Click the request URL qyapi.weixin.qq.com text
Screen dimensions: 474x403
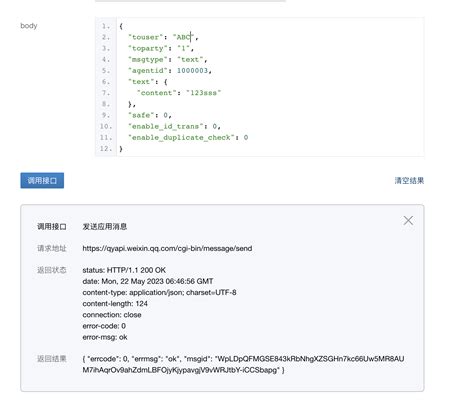point(167,248)
